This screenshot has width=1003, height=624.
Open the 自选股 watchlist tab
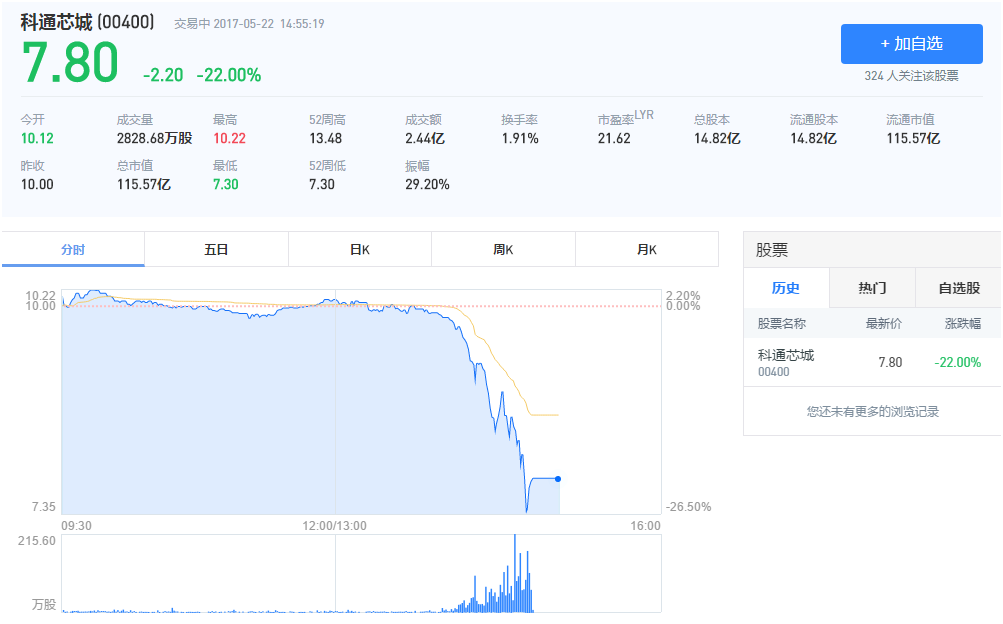click(958, 288)
